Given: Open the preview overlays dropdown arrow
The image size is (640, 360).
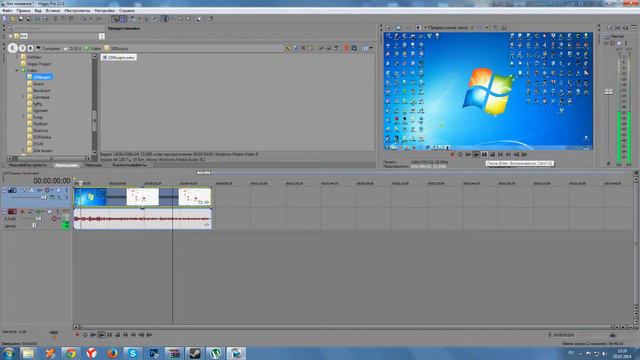Looking at the screenshot, I should [487, 27].
